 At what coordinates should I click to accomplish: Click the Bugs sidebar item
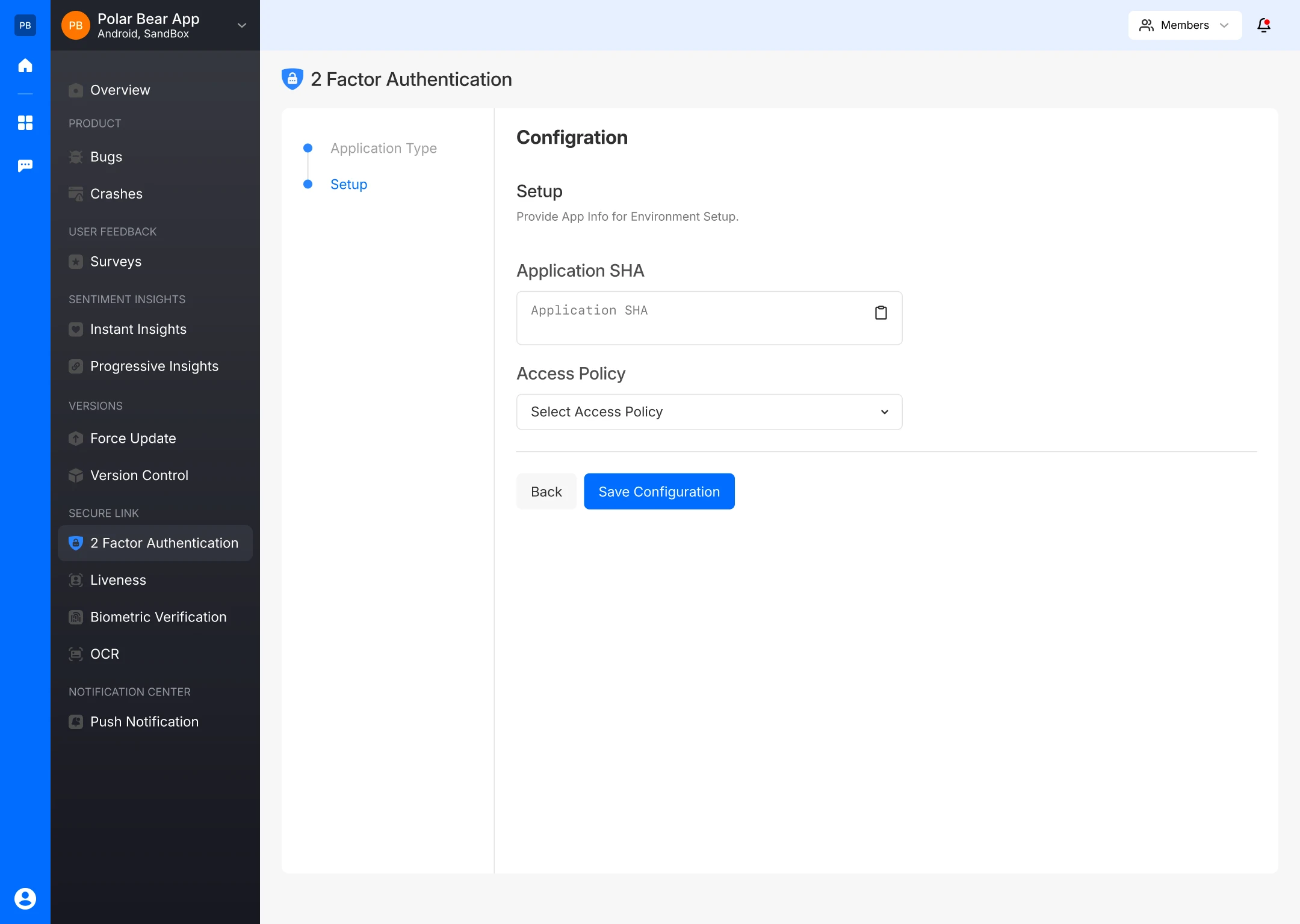106,157
